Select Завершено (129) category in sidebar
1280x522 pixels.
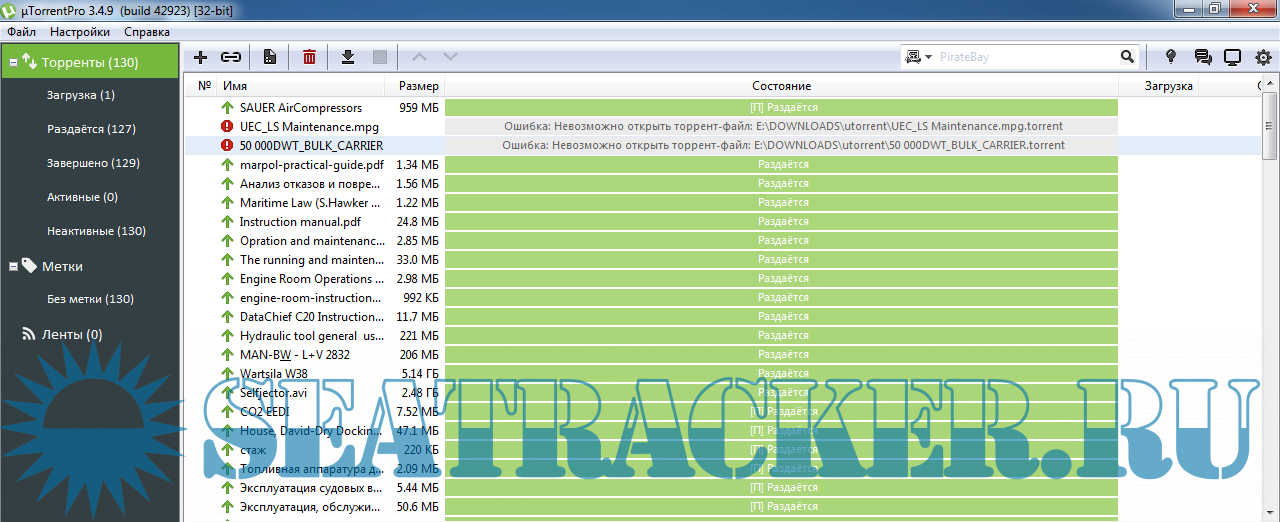coord(93,163)
